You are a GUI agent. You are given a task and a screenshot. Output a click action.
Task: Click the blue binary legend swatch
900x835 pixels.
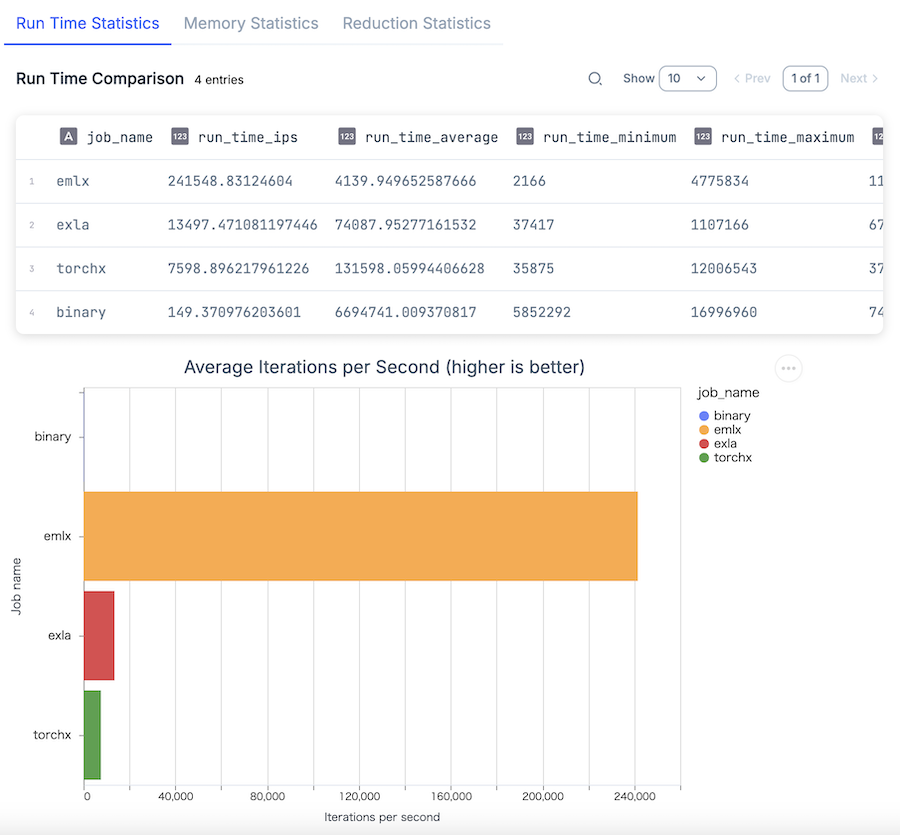[x=704, y=415]
